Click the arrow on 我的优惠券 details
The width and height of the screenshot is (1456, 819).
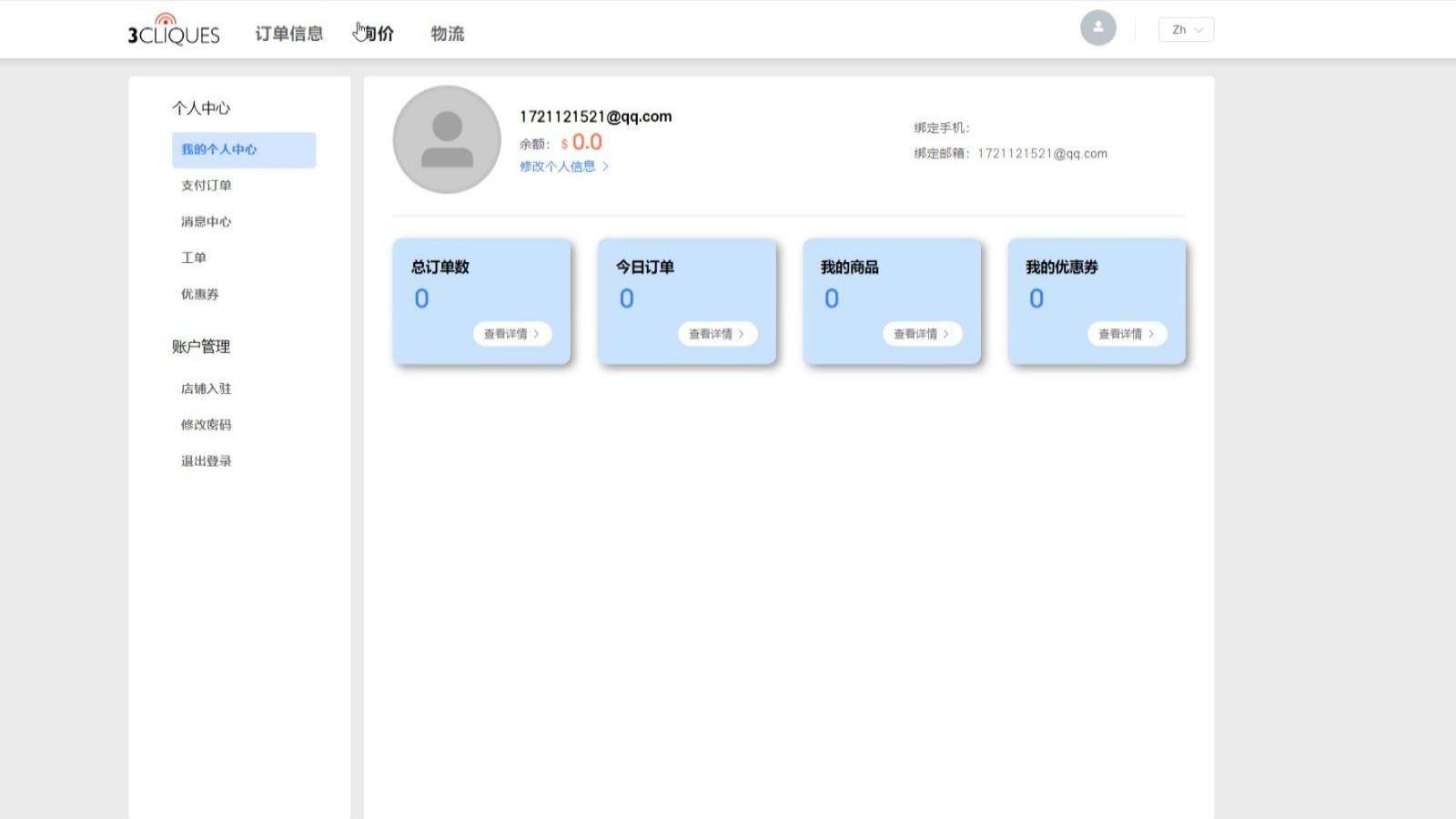(1151, 334)
